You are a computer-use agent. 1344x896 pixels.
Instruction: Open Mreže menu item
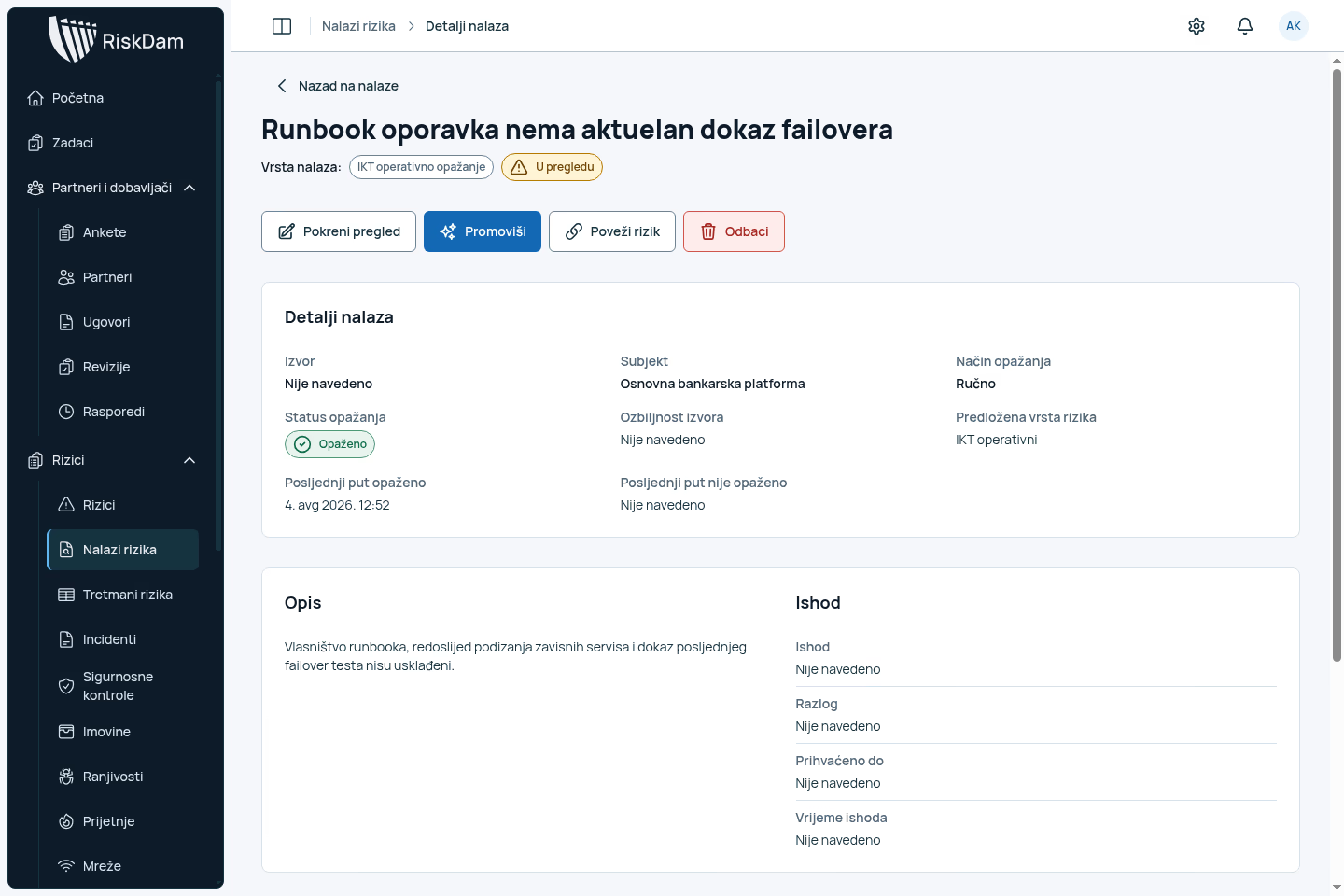click(122, 866)
